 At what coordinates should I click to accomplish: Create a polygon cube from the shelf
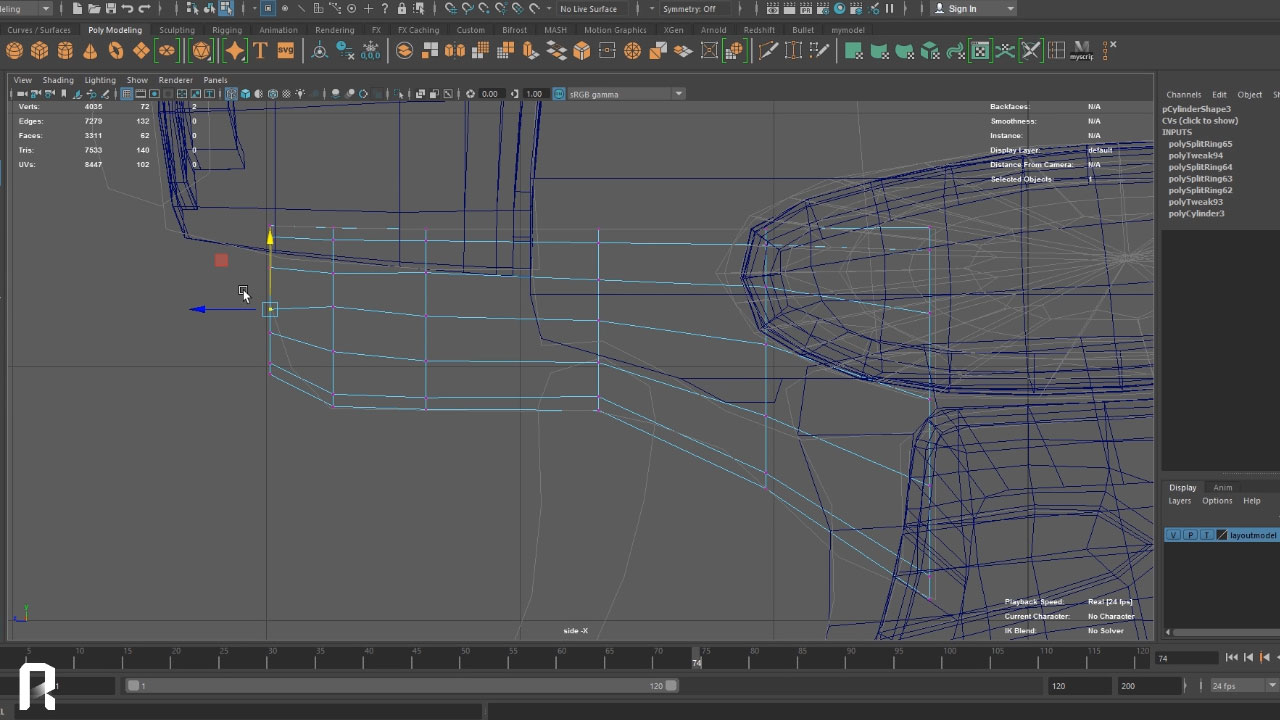coord(39,50)
